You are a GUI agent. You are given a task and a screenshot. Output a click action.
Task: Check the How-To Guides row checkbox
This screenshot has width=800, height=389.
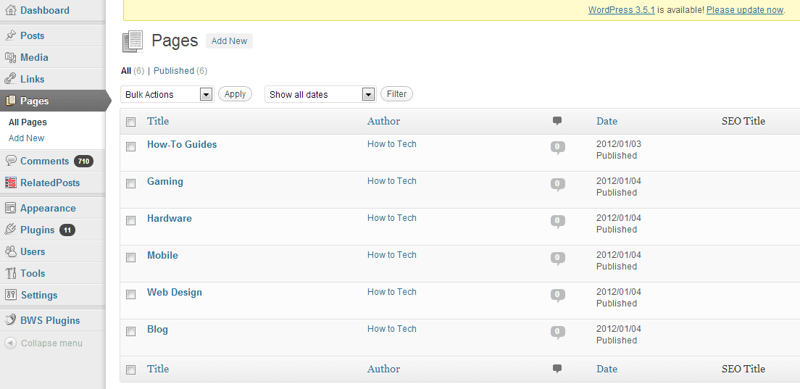[131, 147]
